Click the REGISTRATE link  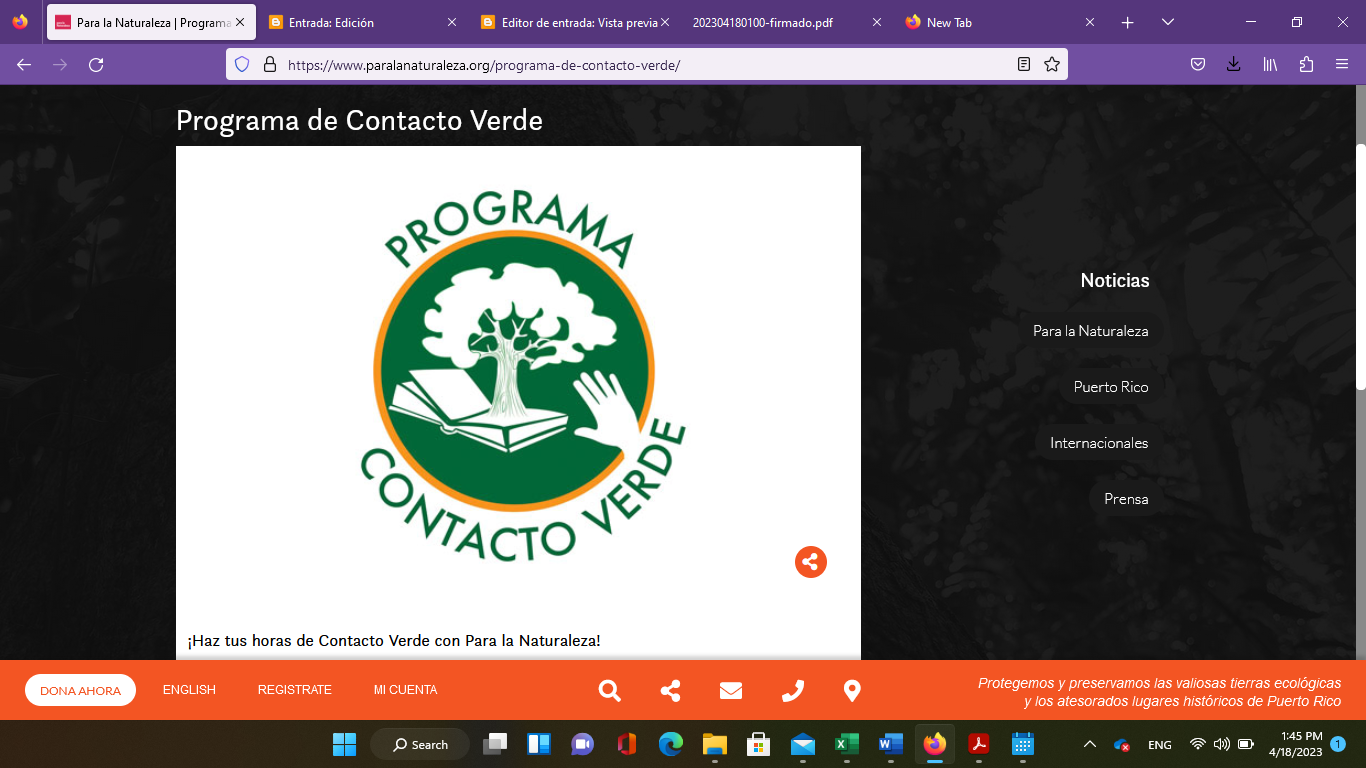pos(294,690)
